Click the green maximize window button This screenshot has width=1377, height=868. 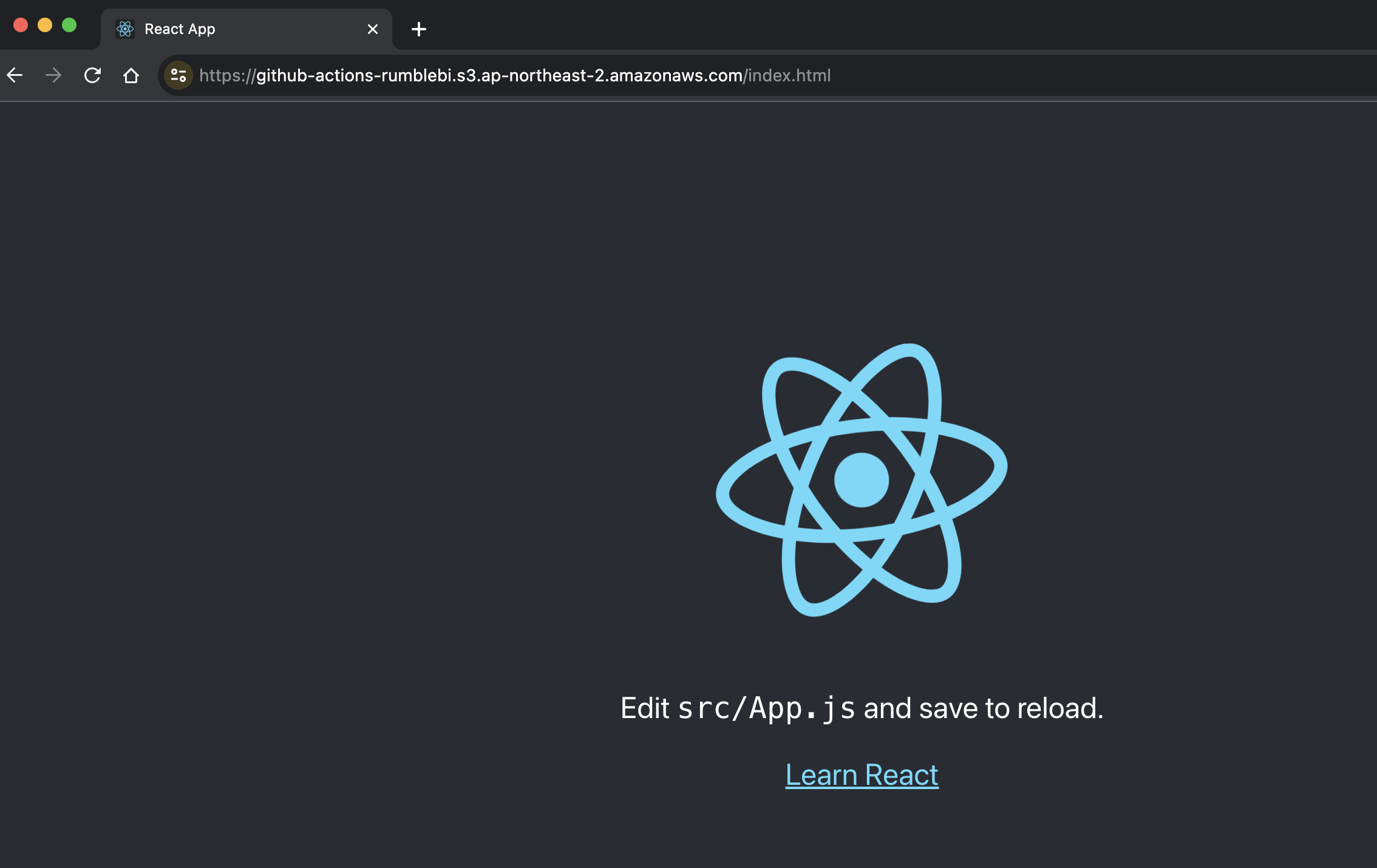[x=69, y=25]
